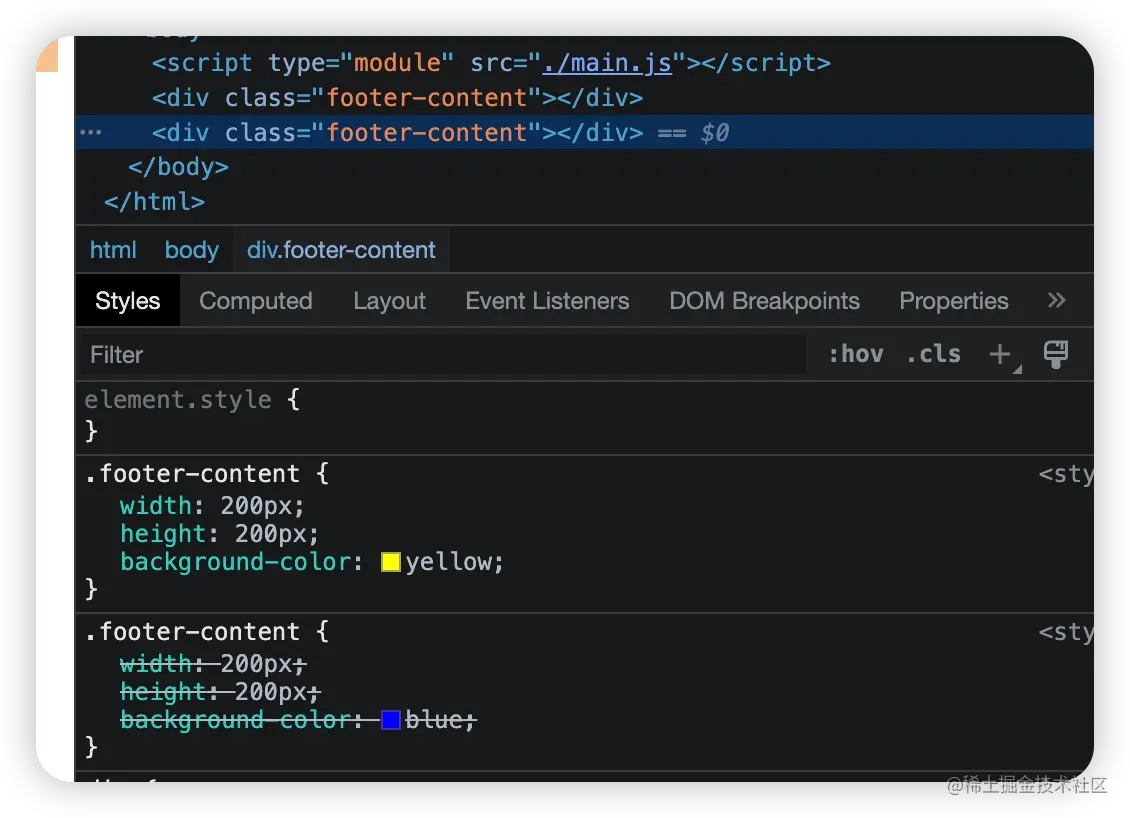The image size is (1130, 818).
Task: Open the blue background-color swatch
Action: click(391, 720)
